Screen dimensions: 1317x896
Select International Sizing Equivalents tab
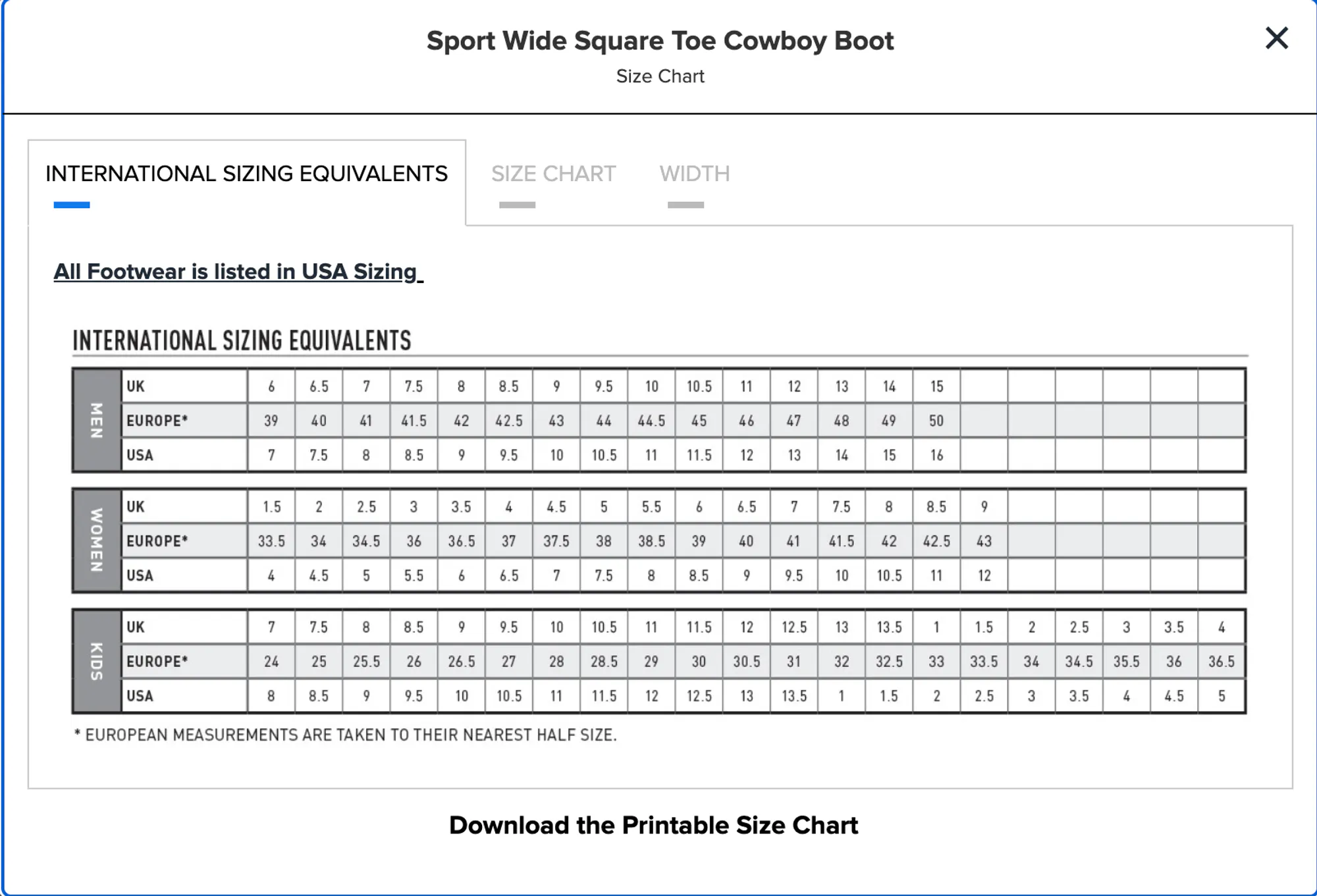(x=246, y=174)
